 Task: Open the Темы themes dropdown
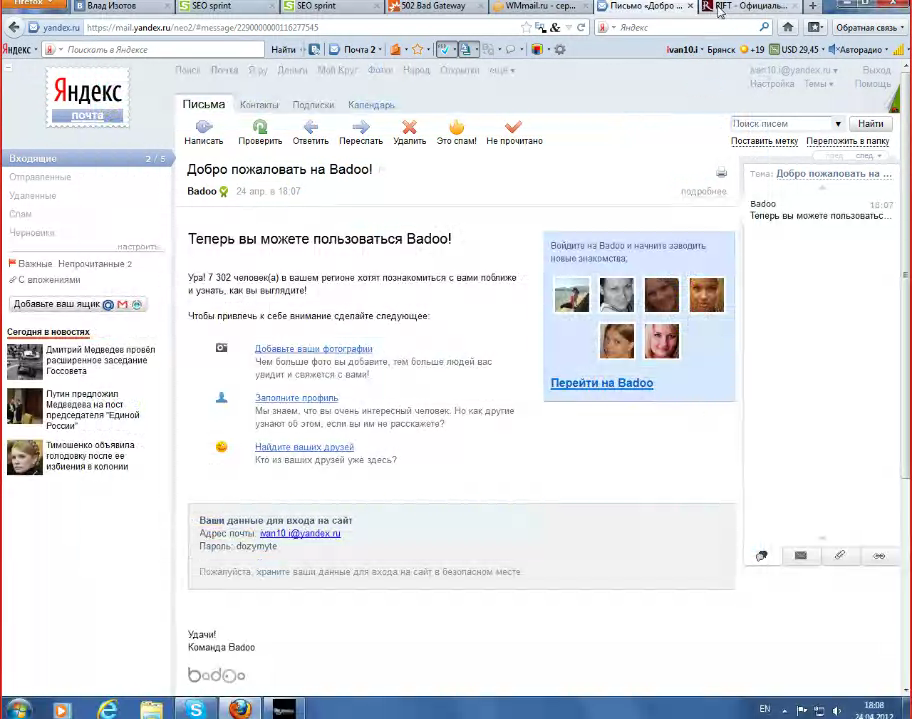818,84
